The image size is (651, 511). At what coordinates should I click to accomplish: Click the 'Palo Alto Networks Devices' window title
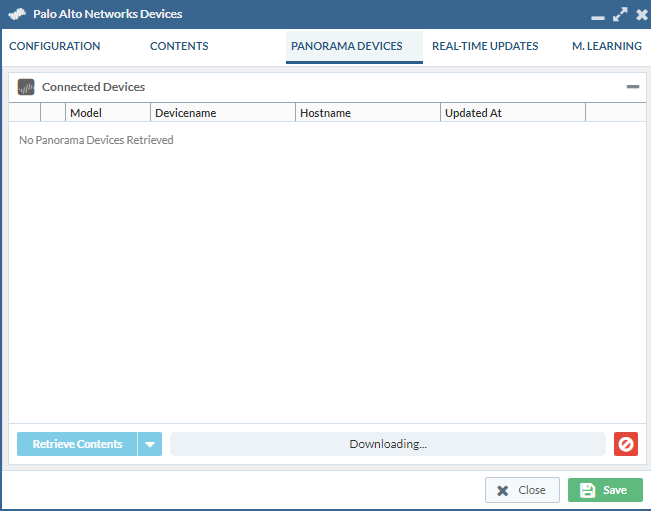108,14
